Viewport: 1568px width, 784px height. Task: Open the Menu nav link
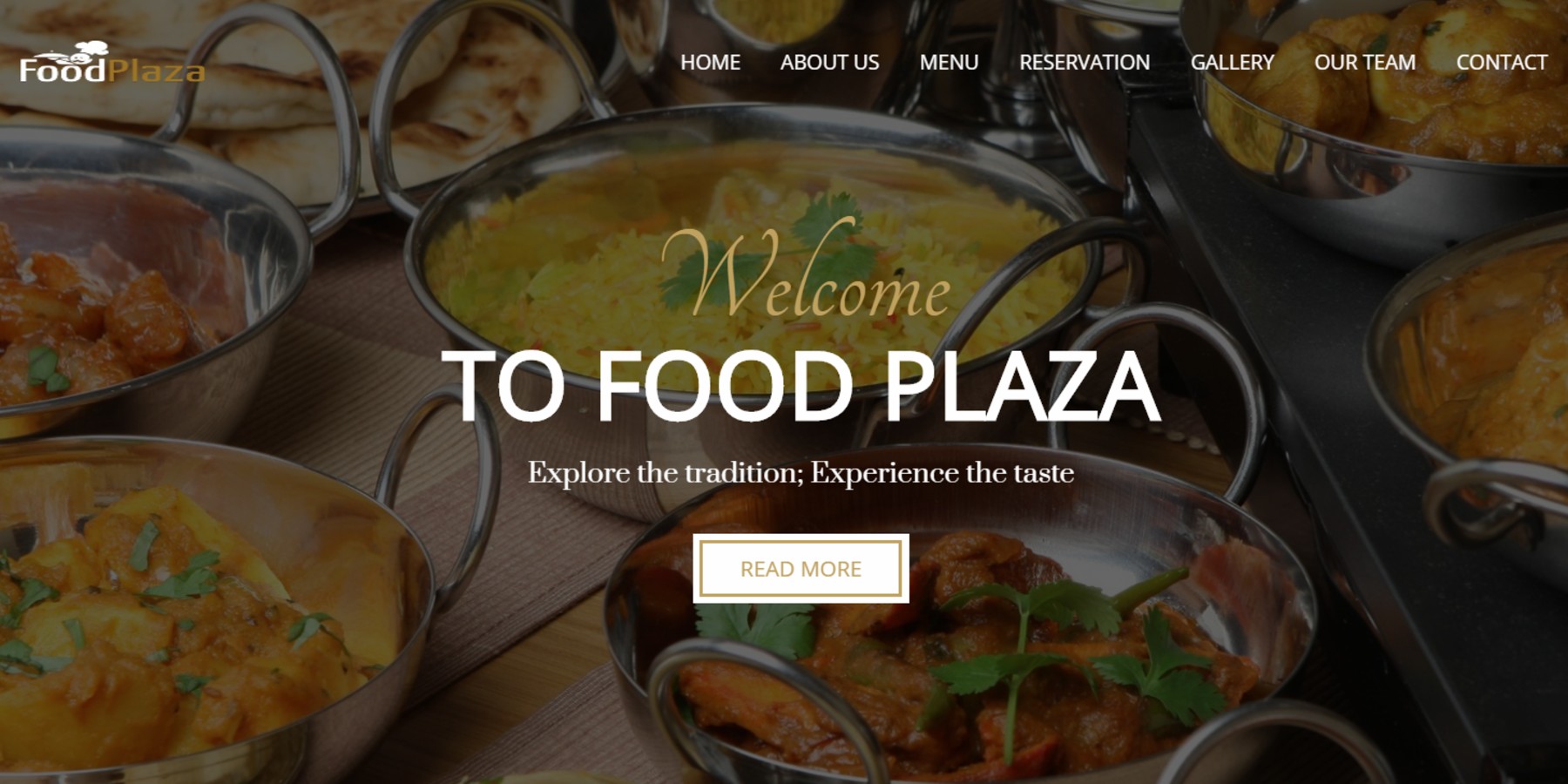point(949,63)
